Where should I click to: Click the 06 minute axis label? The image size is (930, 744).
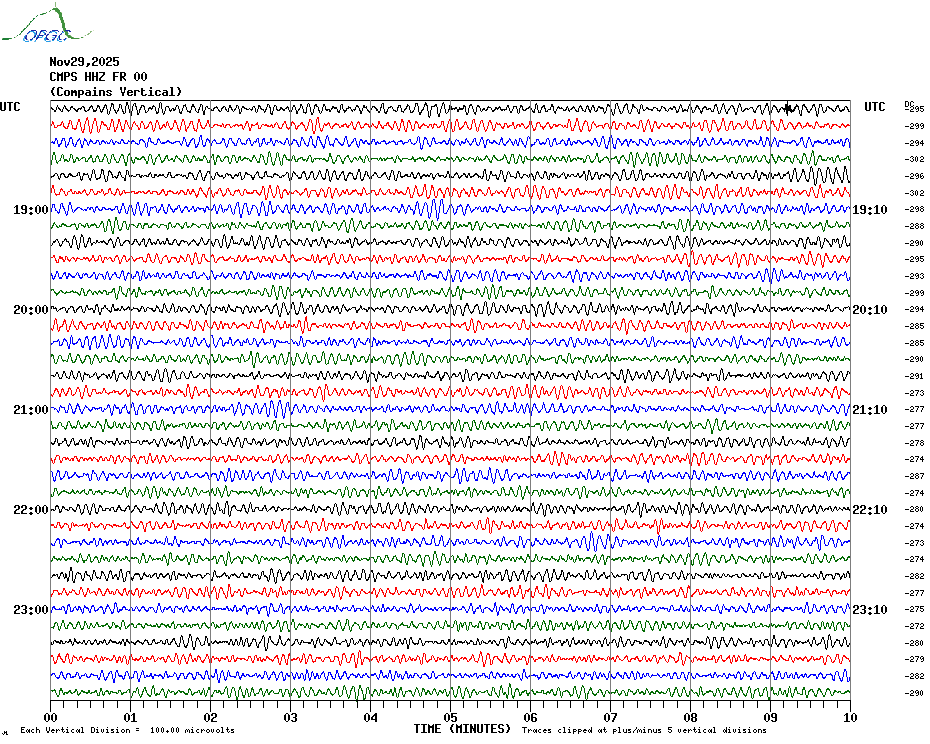tap(531, 717)
